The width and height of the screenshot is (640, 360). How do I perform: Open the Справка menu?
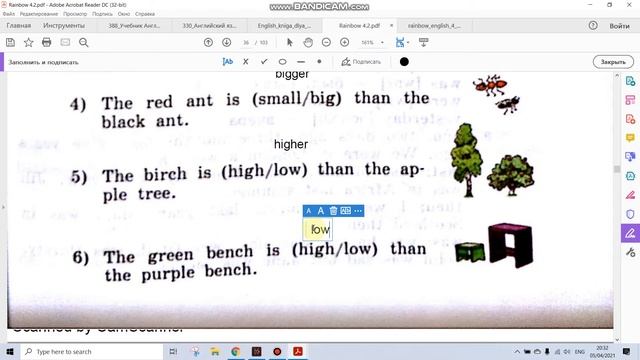pos(145,14)
